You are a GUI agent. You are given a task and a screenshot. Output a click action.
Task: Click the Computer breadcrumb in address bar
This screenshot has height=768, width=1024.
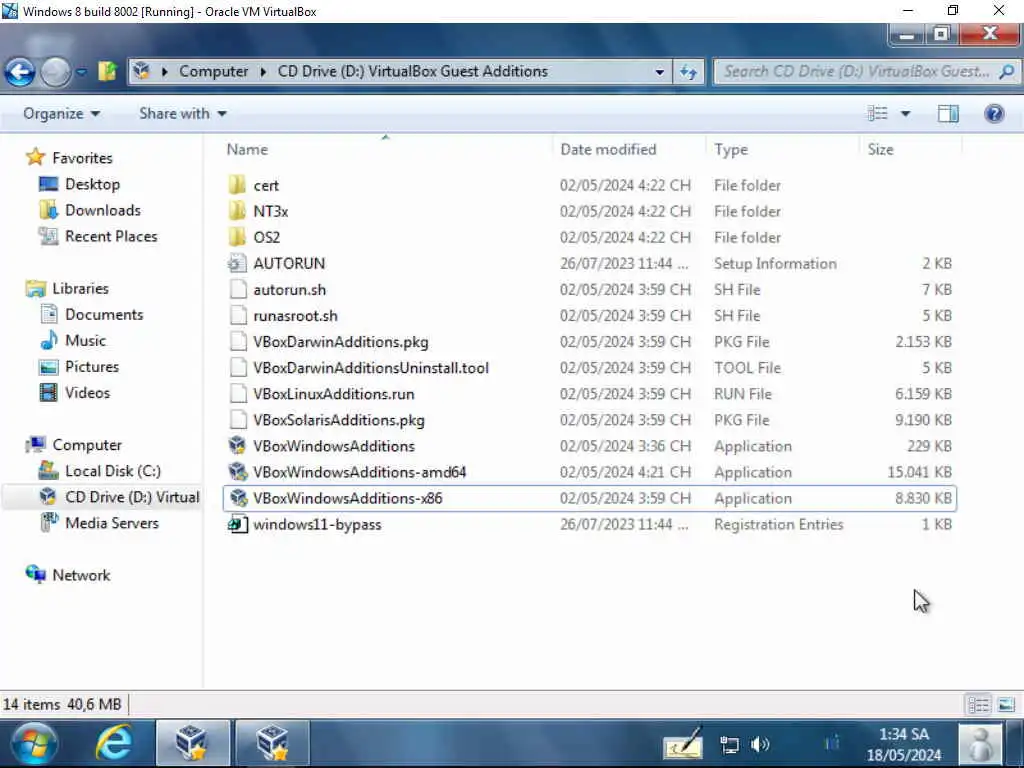[214, 71]
